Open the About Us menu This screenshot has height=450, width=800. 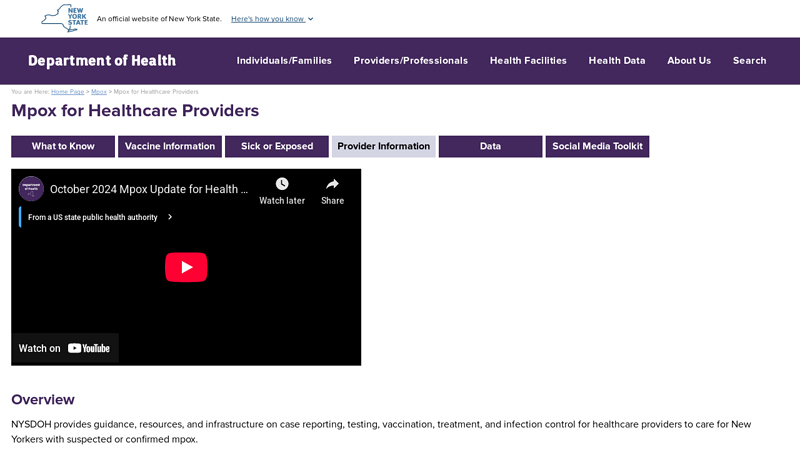click(x=689, y=61)
